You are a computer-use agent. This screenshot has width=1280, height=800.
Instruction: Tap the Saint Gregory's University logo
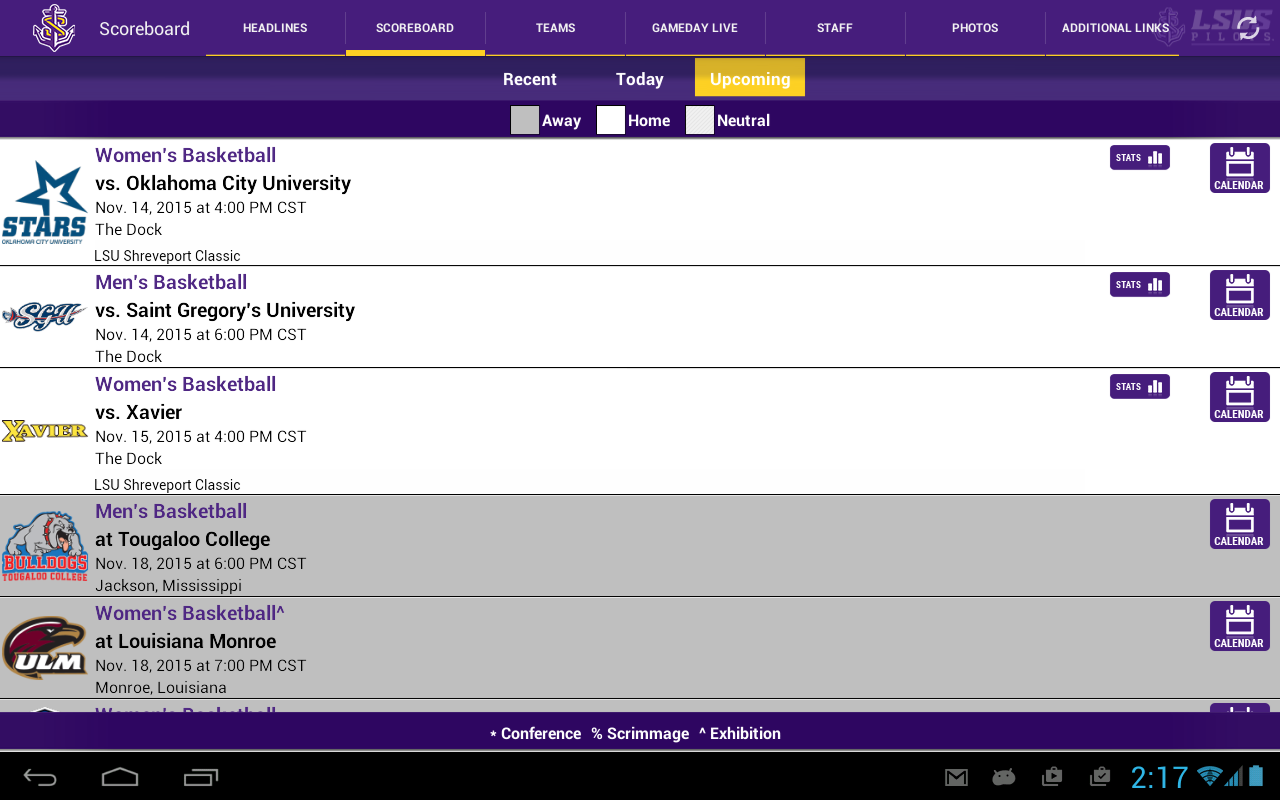click(44, 317)
